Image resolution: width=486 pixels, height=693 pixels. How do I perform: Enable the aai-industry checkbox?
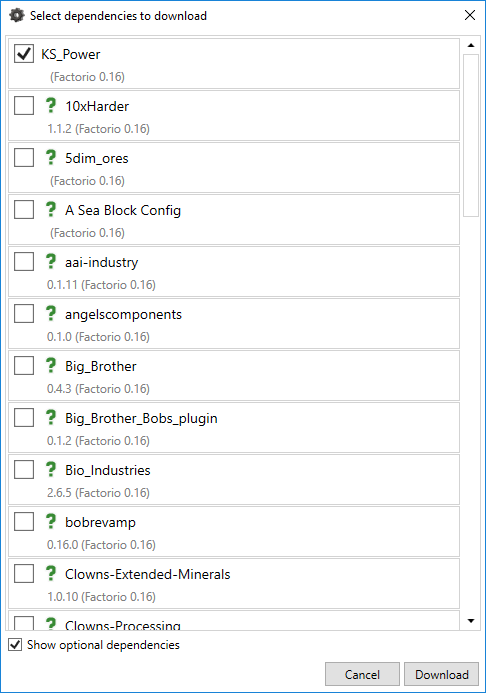[x=24, y=262]
